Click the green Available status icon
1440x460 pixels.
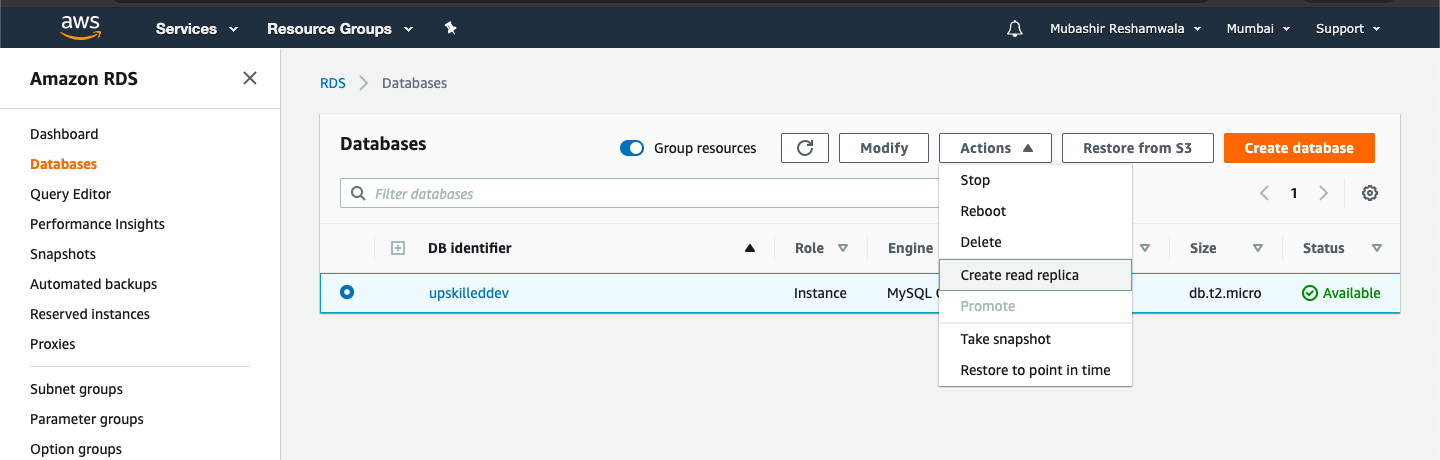click(1310, 293)
